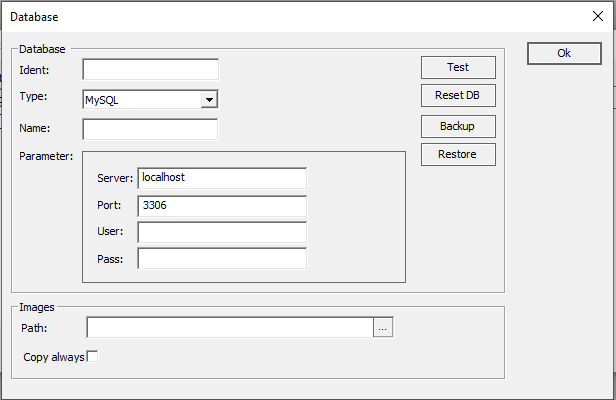Click the MySQL value in Type box
This screenshot has width=616, height=400.
coord(141,100)
